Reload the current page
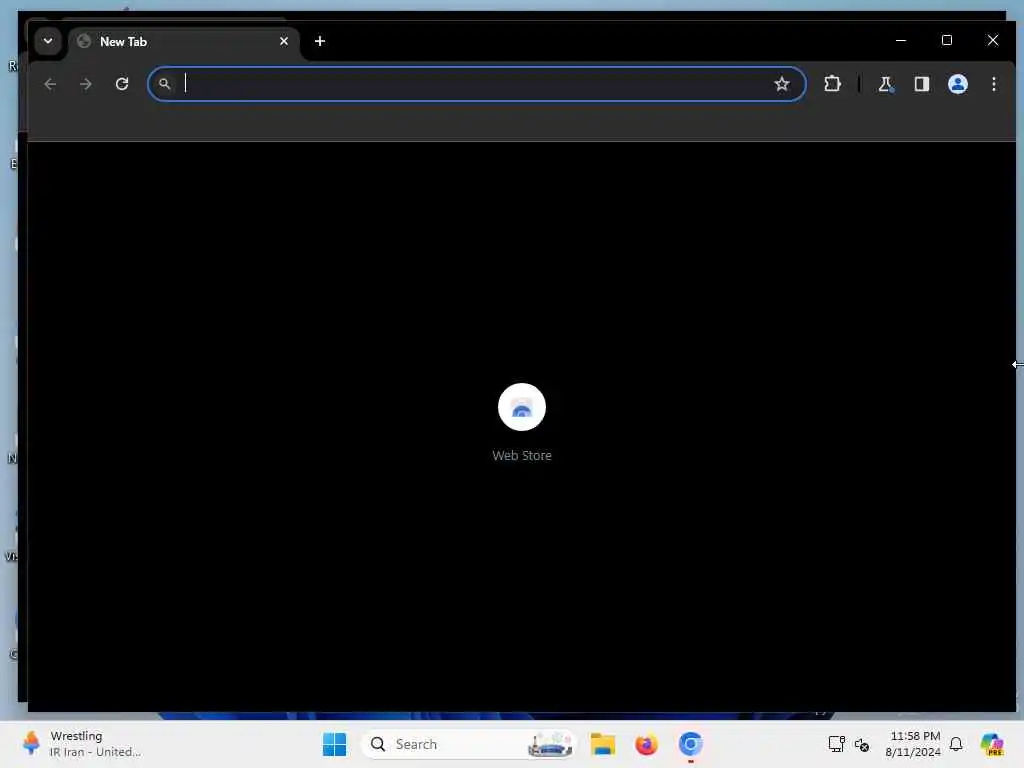This screenshot has height=768, width=1024. coord(122,84)
